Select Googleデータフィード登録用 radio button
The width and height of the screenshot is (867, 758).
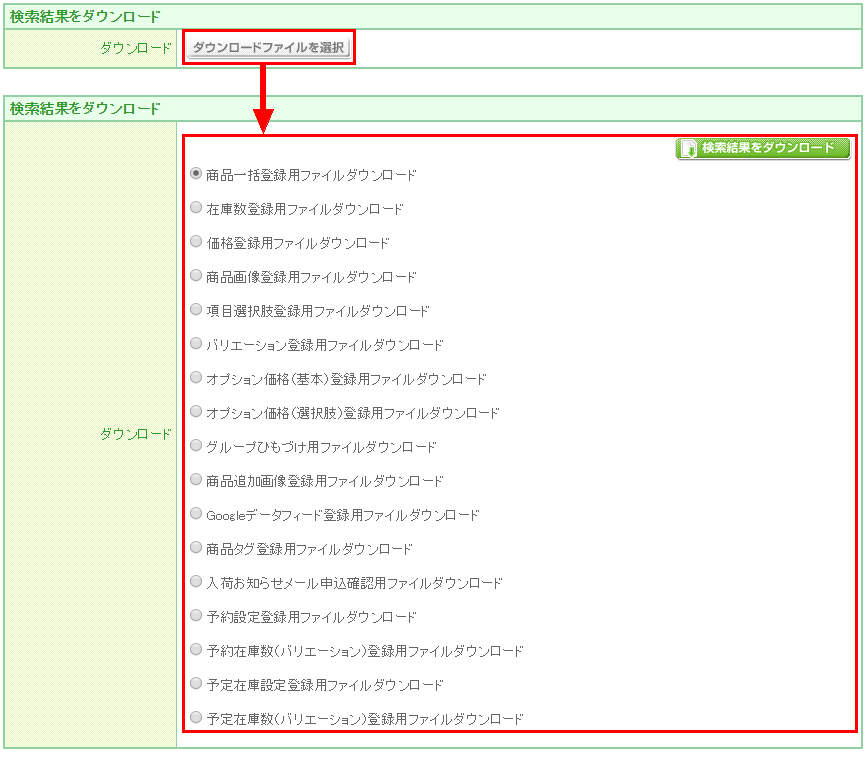[x=196, y=514]
